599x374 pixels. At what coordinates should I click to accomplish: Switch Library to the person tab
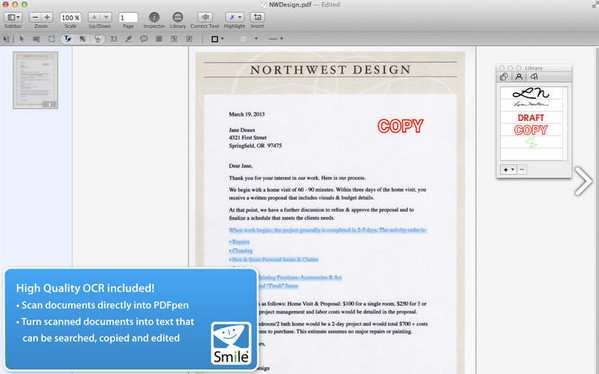coord(519,77)
